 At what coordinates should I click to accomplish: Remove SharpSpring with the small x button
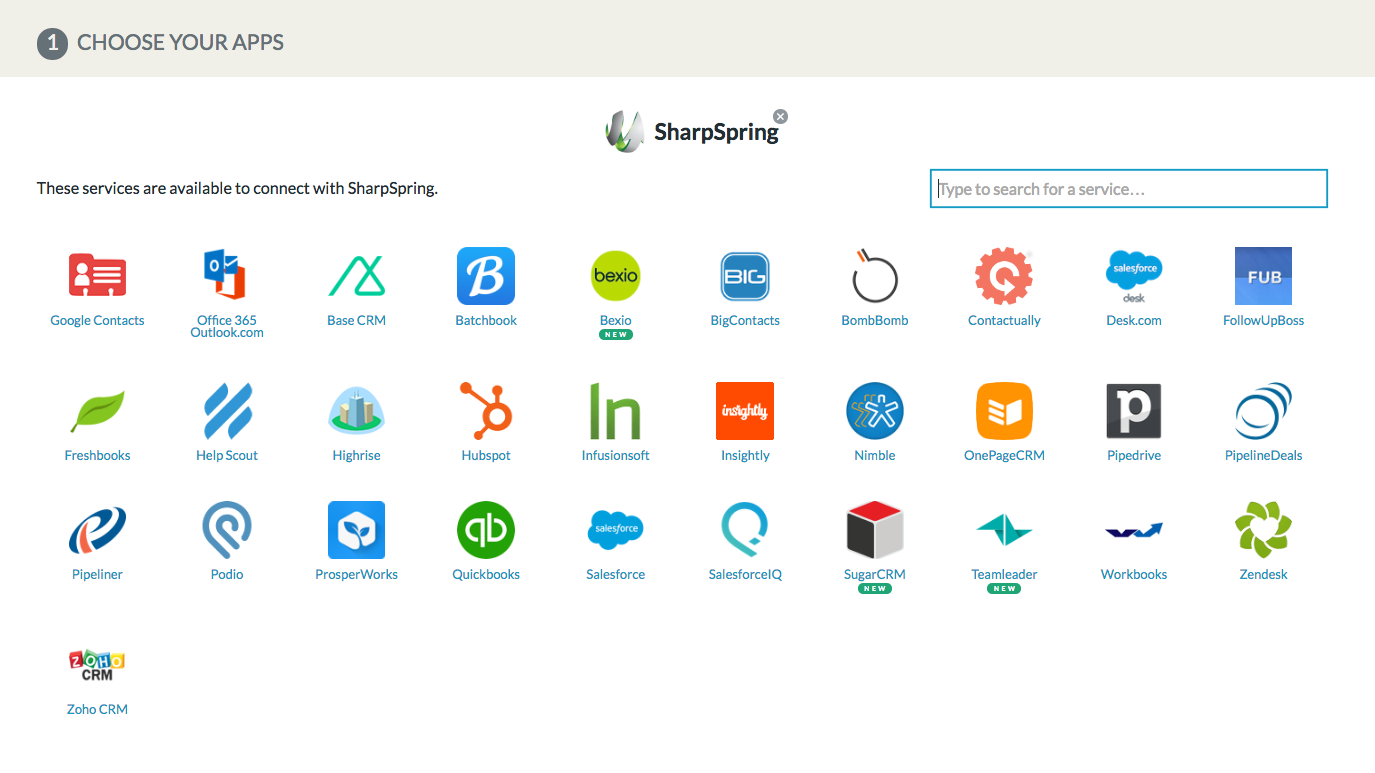click(781, 116)
